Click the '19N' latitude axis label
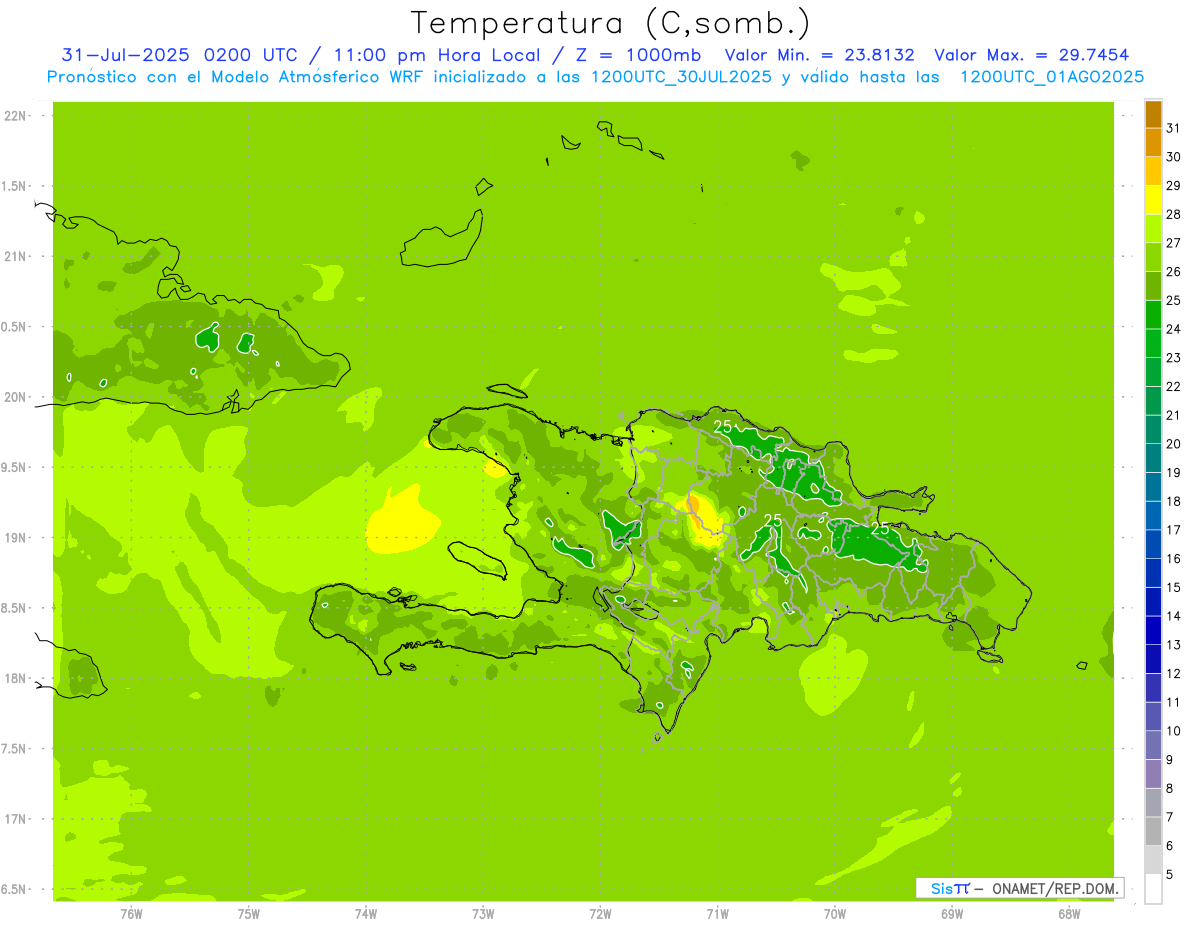1200x927 pixels. tap(14, 537)
